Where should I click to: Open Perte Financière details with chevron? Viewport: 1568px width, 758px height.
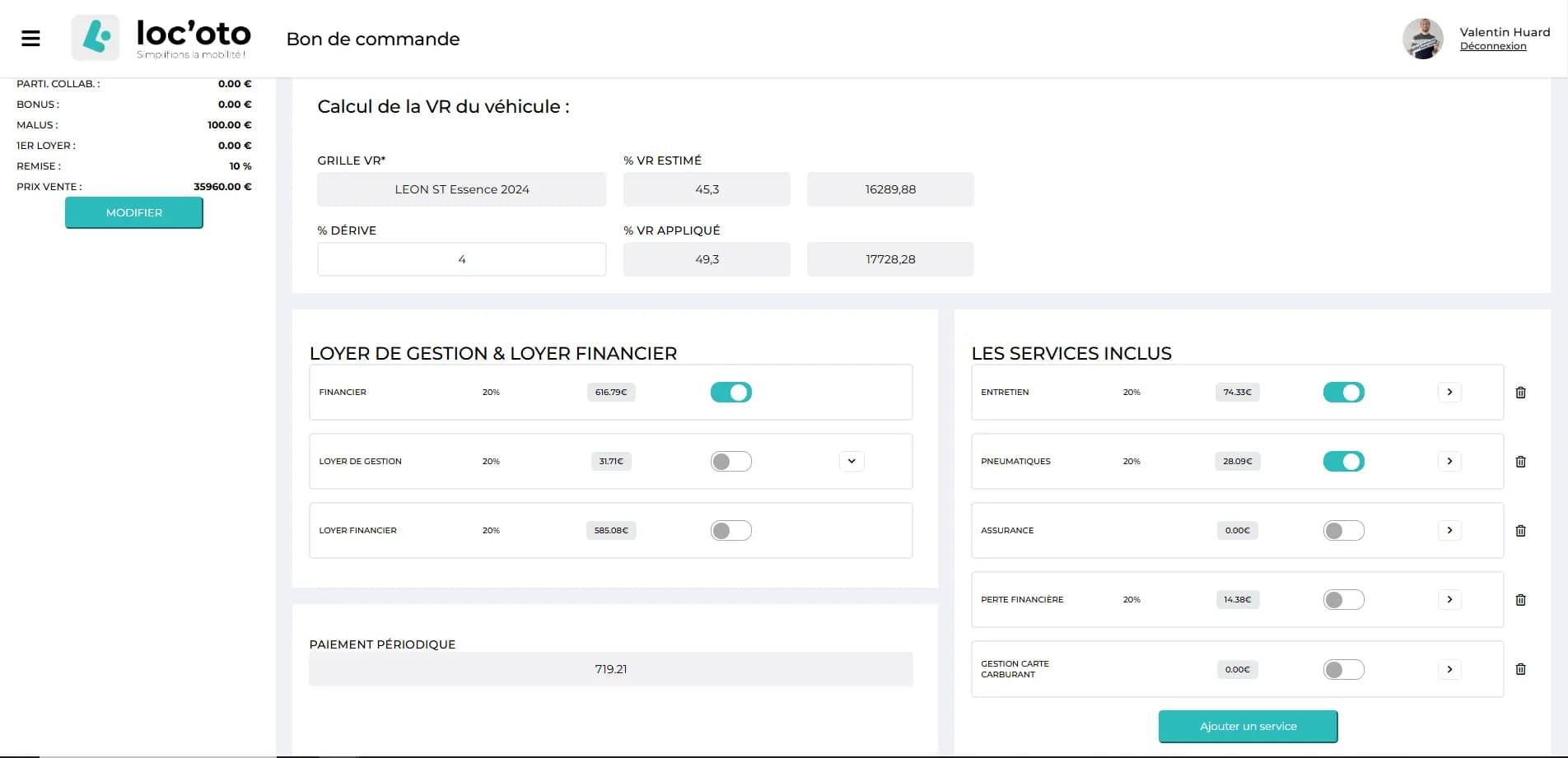pos(1449,600)
